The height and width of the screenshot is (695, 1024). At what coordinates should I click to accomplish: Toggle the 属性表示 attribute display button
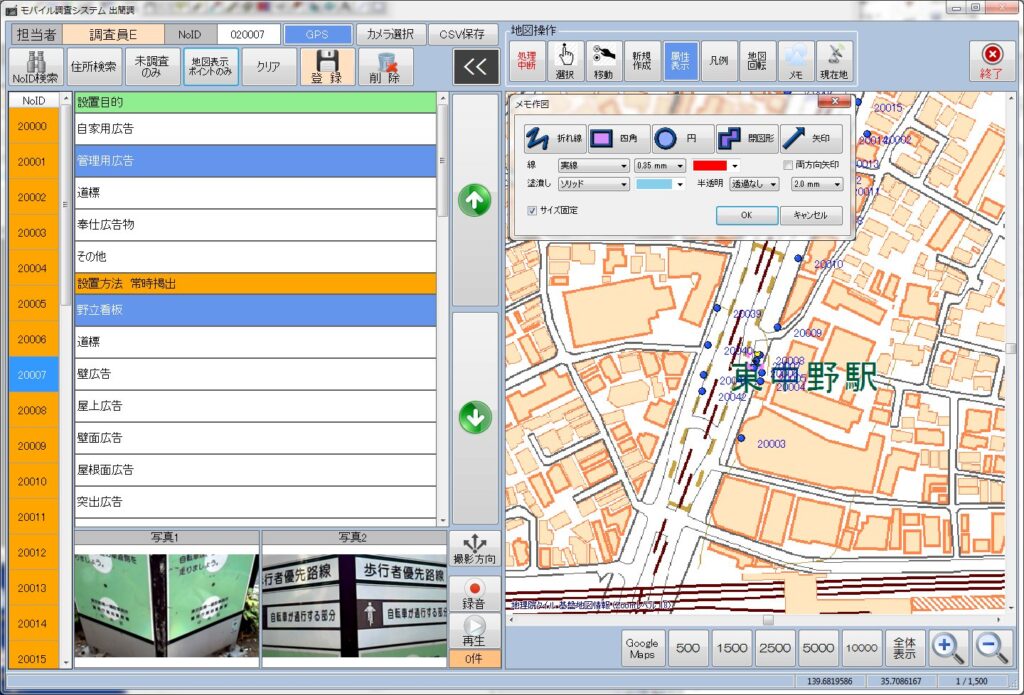[681, 61]
